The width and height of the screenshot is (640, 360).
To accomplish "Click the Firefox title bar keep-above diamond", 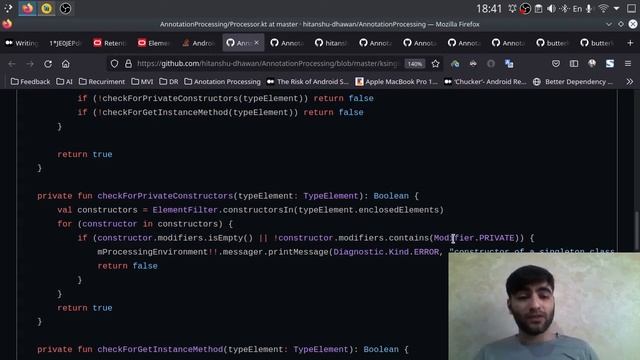I will coord(621,24).
